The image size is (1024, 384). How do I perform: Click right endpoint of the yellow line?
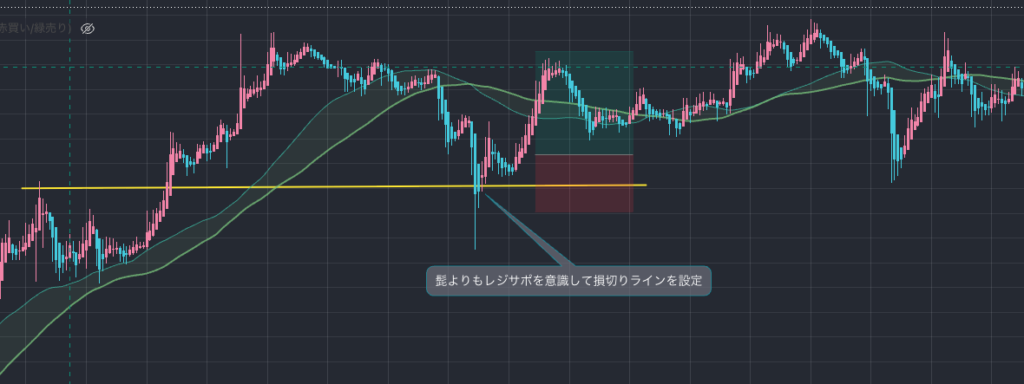(646, 185)
